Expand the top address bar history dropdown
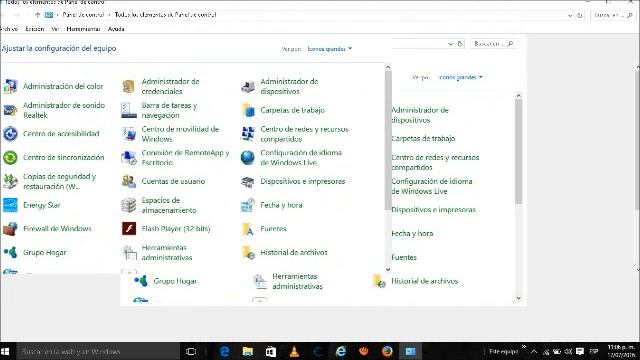 coord(570,16)
